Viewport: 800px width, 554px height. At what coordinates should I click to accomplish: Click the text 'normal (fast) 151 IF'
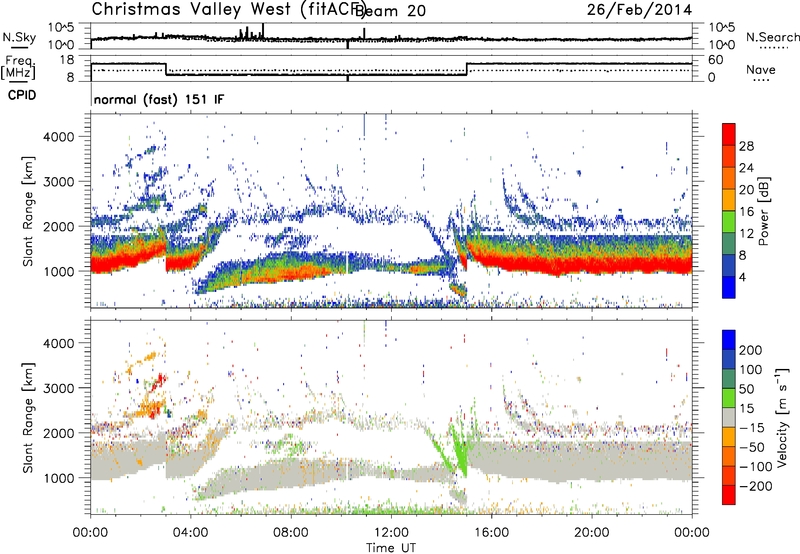tap(159, 99)
